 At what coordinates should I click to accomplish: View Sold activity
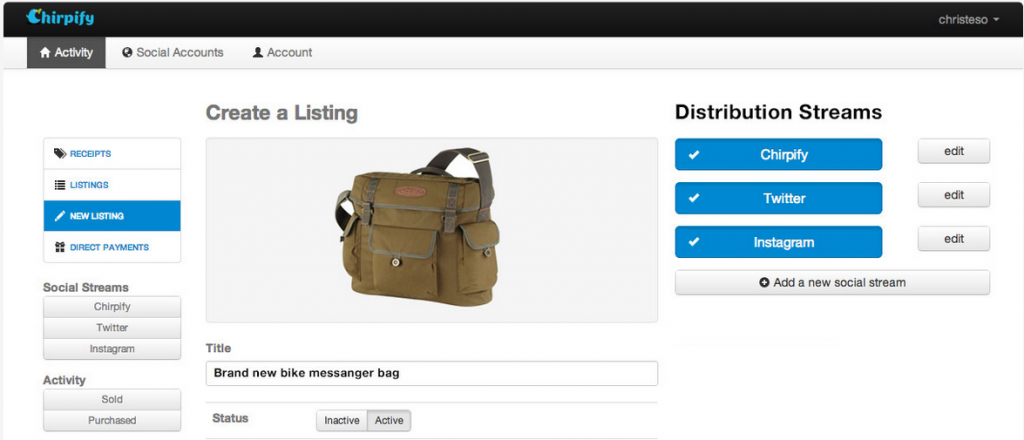(112, 400)
